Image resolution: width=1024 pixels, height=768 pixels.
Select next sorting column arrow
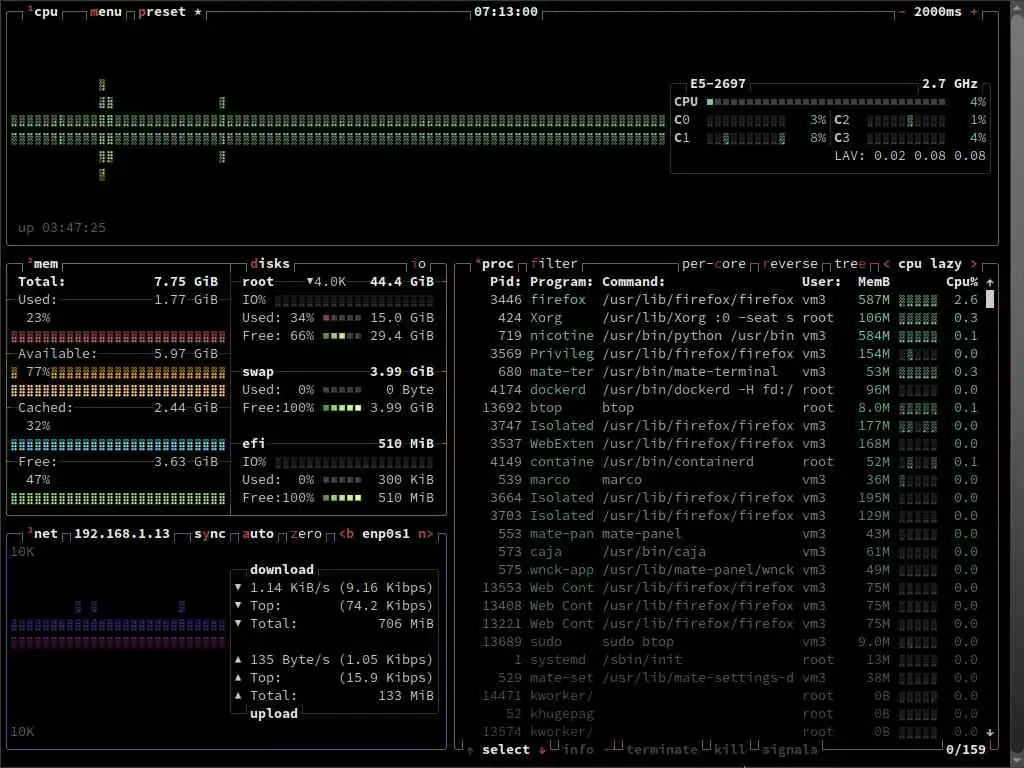point(974,264)
